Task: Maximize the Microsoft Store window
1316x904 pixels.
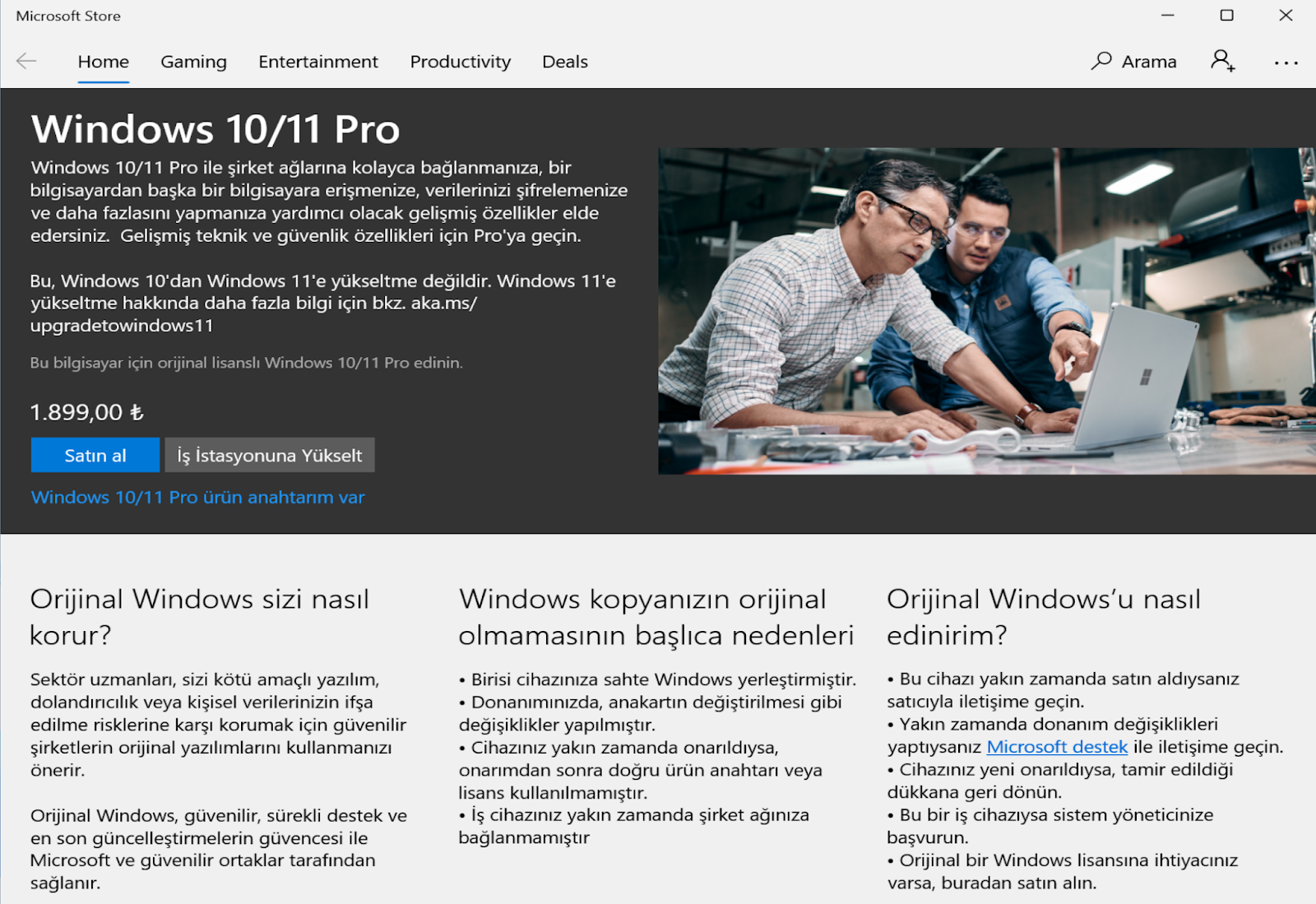Action: coord(1226,16)
